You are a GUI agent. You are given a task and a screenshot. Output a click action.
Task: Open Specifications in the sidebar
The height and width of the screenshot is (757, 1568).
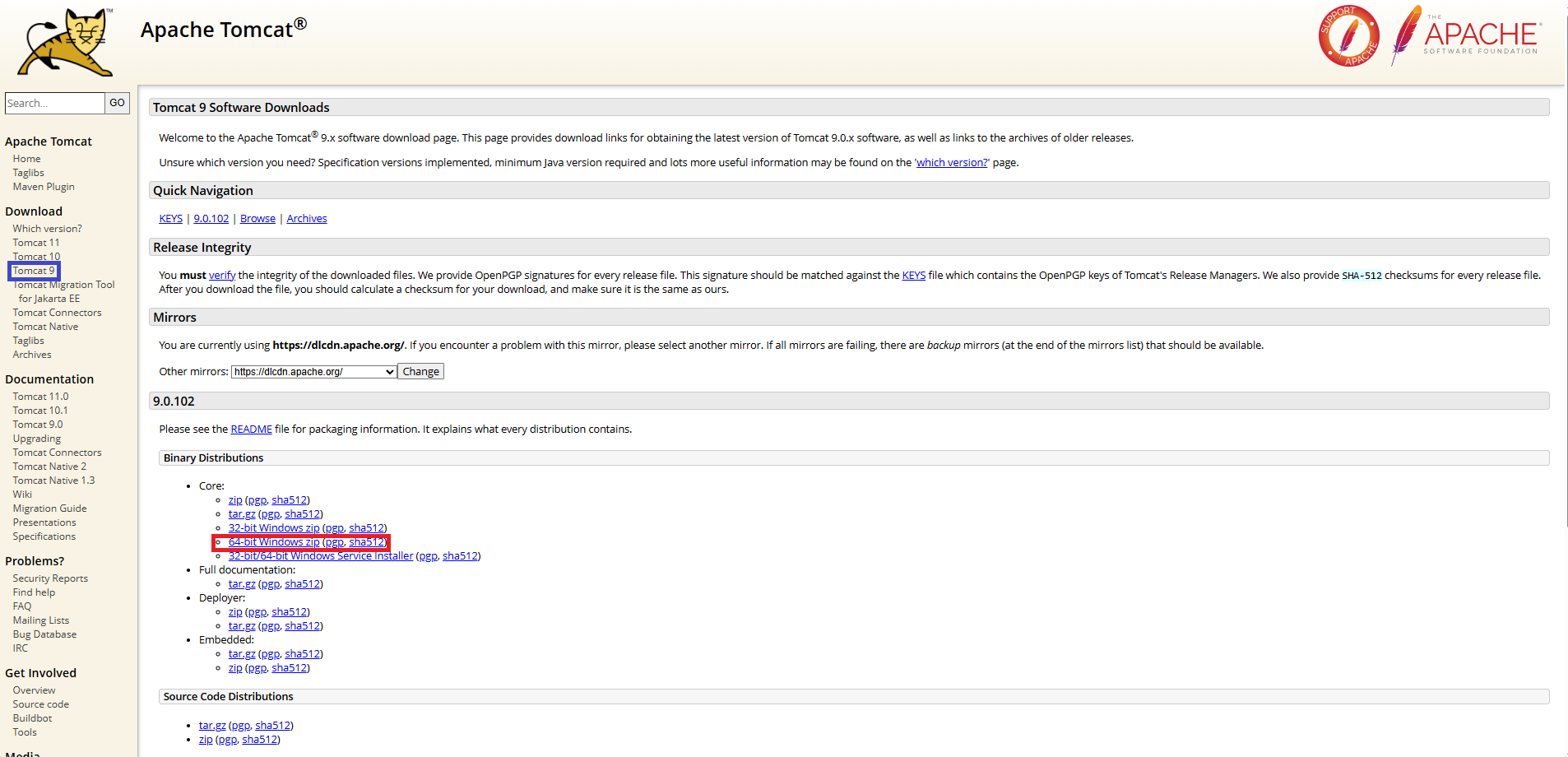click(x=44, y=536)
